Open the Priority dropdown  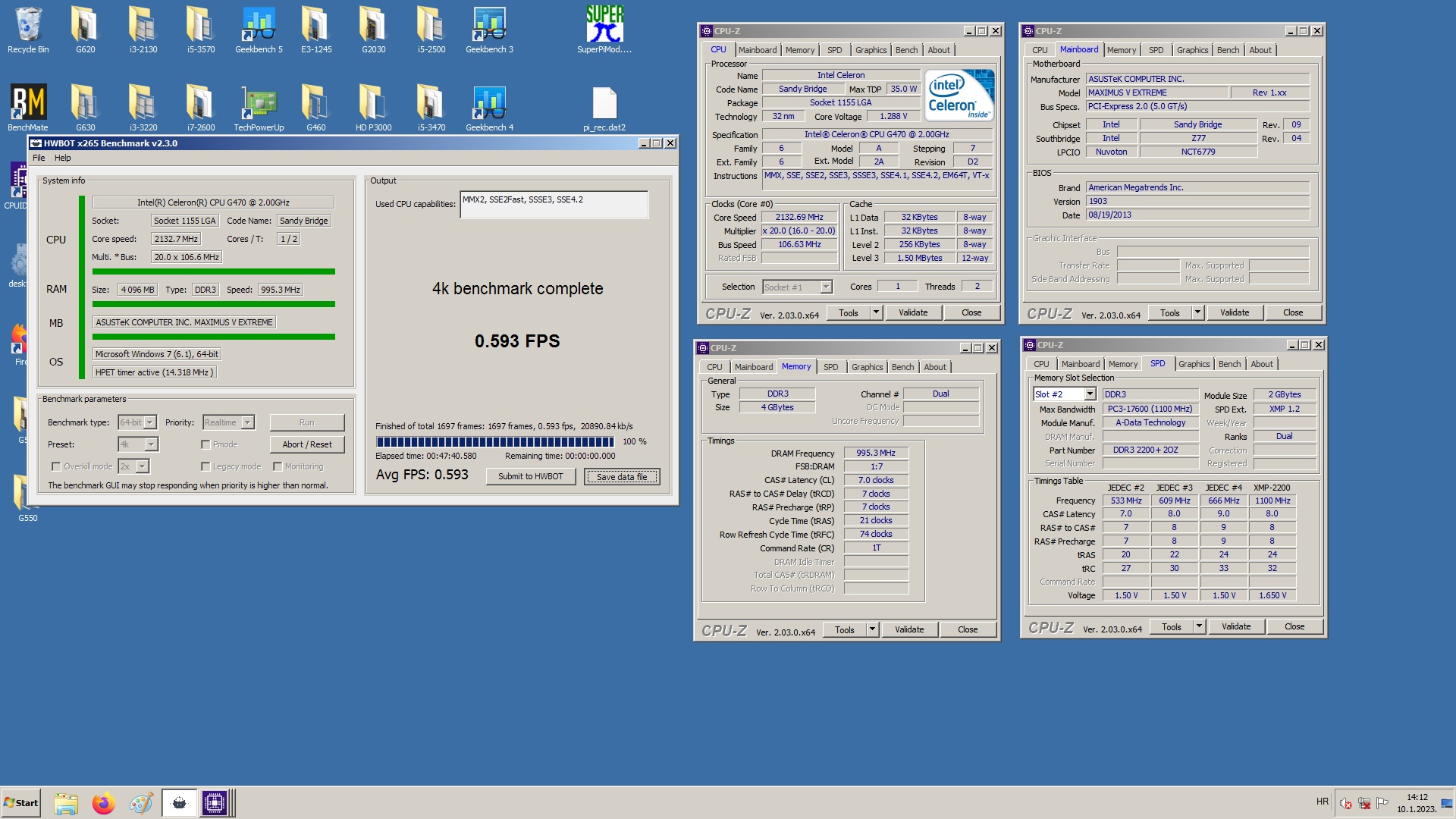(x=248, y=422)
